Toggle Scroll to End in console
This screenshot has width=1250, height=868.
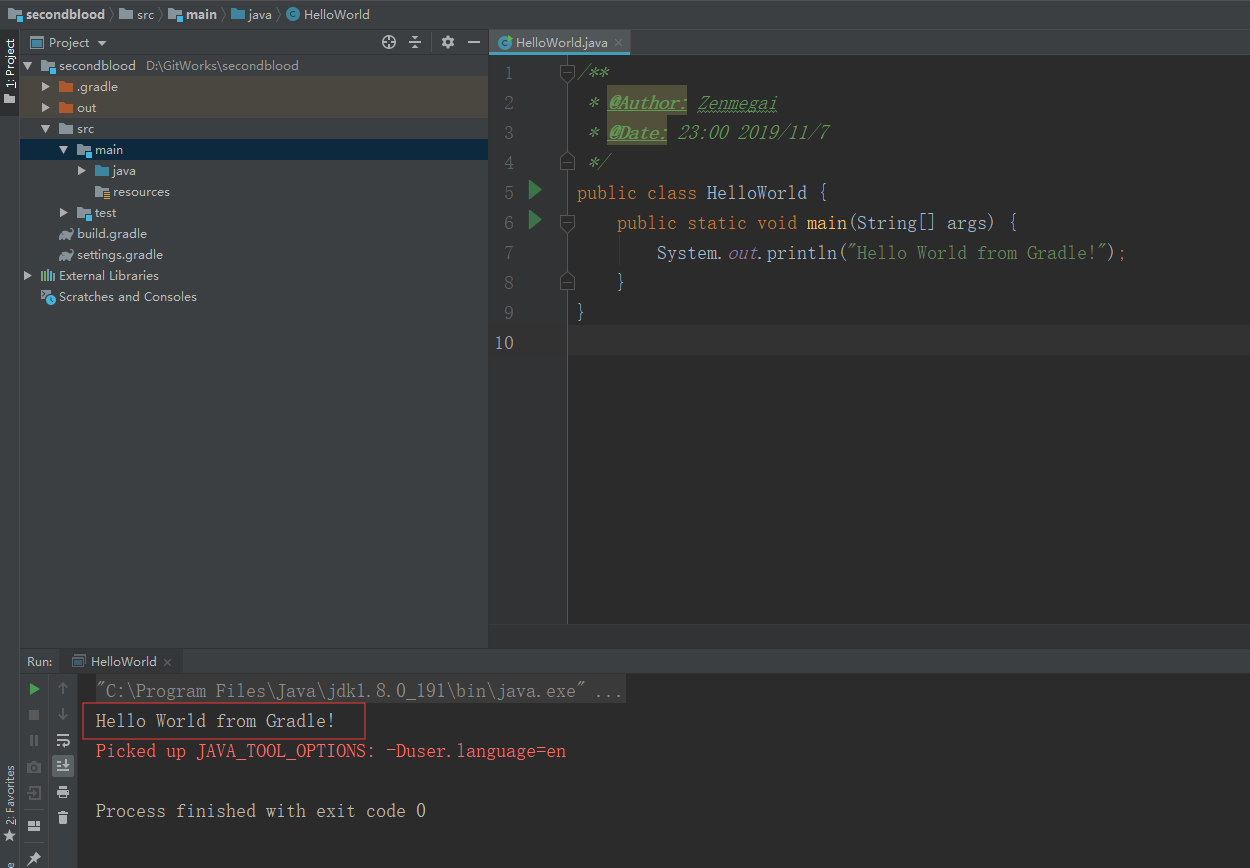(x=63, y=766)
